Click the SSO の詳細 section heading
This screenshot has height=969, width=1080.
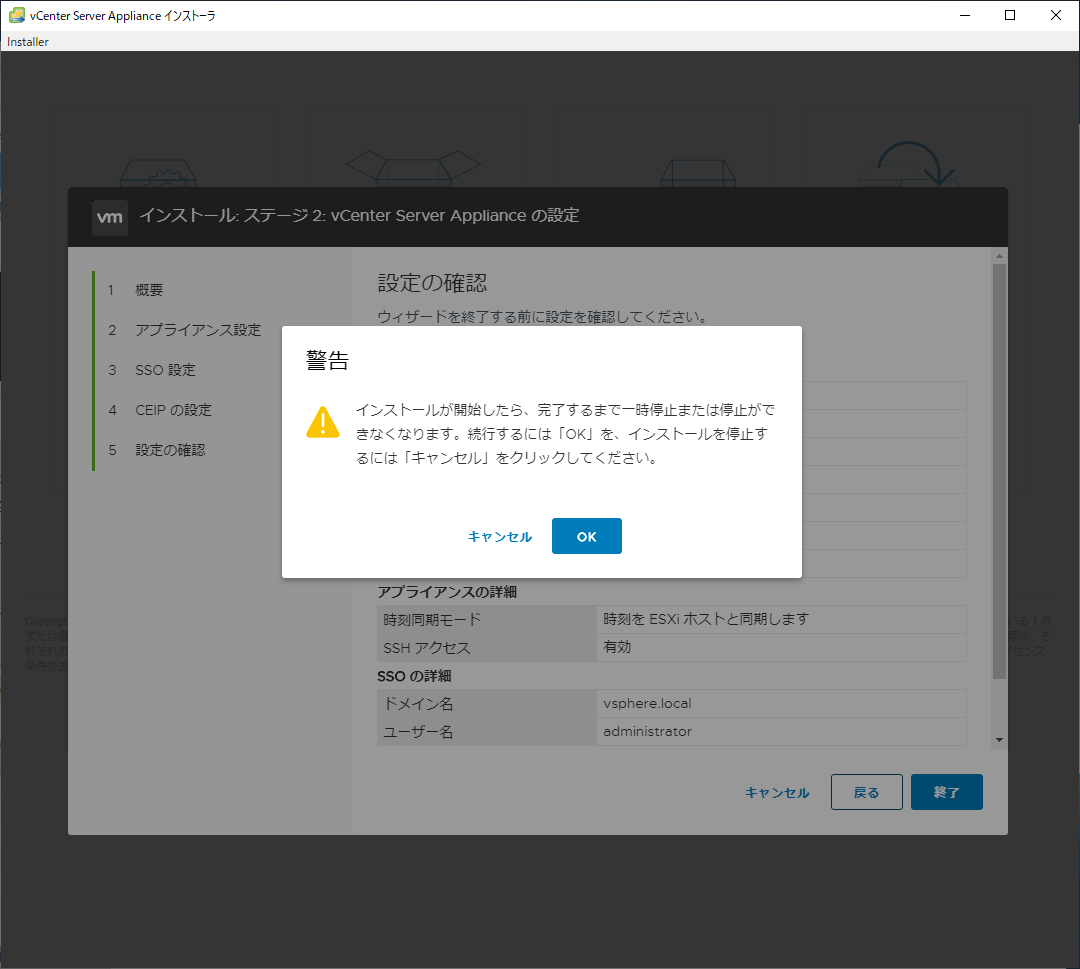tap(414, 676)
